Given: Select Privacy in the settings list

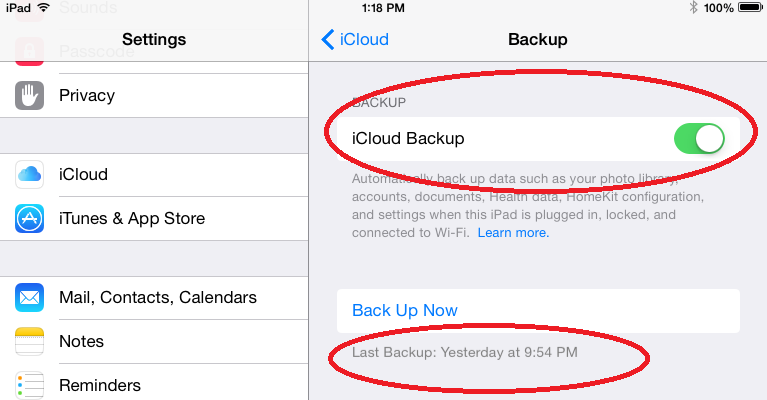Looking at the screenshot, I should click(x=87, y=96).
